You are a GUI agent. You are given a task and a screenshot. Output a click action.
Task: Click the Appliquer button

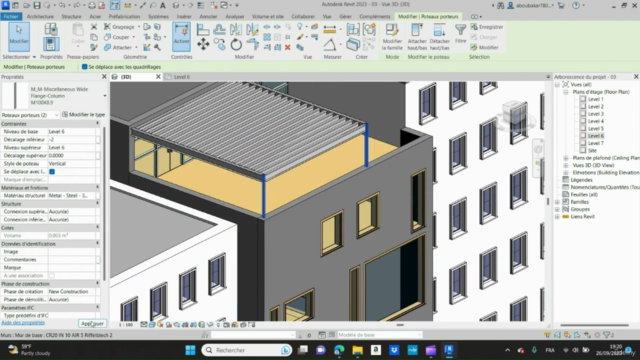pos(92,323)
